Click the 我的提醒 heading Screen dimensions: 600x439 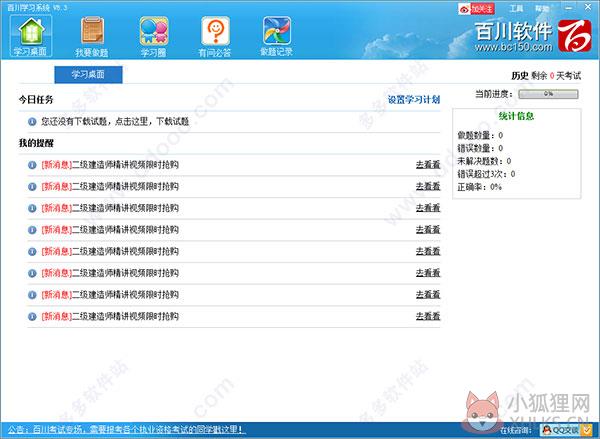(36, 144)
